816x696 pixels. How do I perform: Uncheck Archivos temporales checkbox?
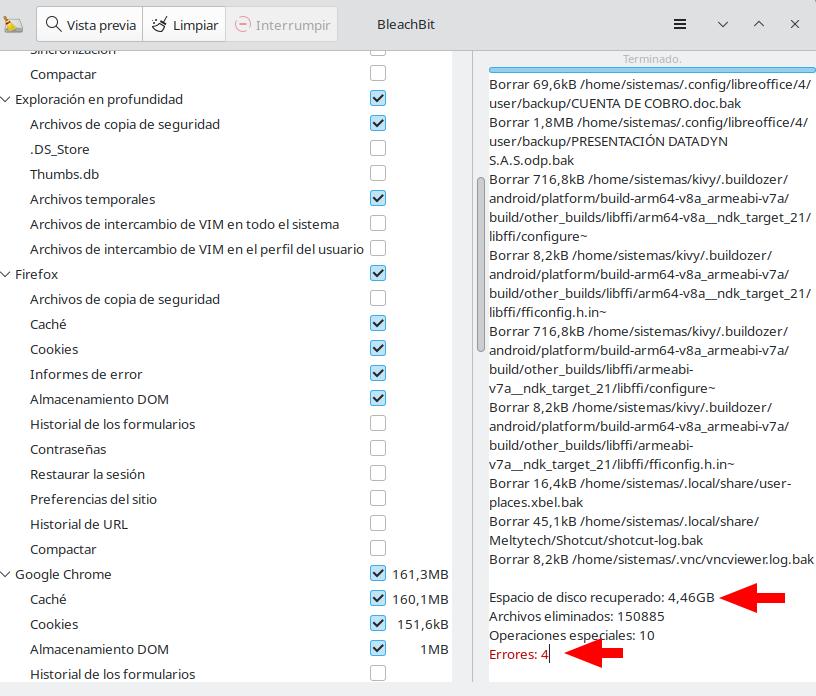click(378, 198)
